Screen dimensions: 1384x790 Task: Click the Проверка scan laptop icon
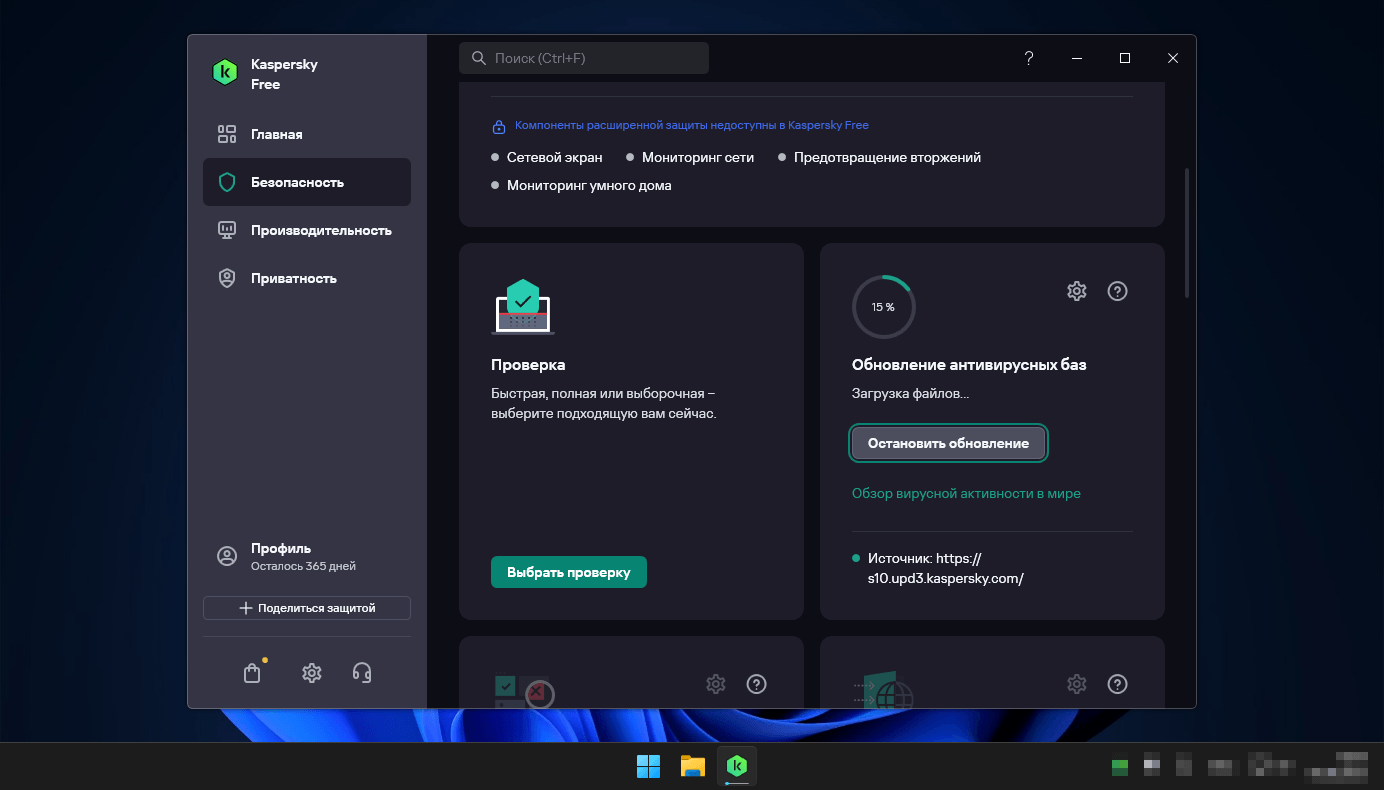tap(523, 306)
